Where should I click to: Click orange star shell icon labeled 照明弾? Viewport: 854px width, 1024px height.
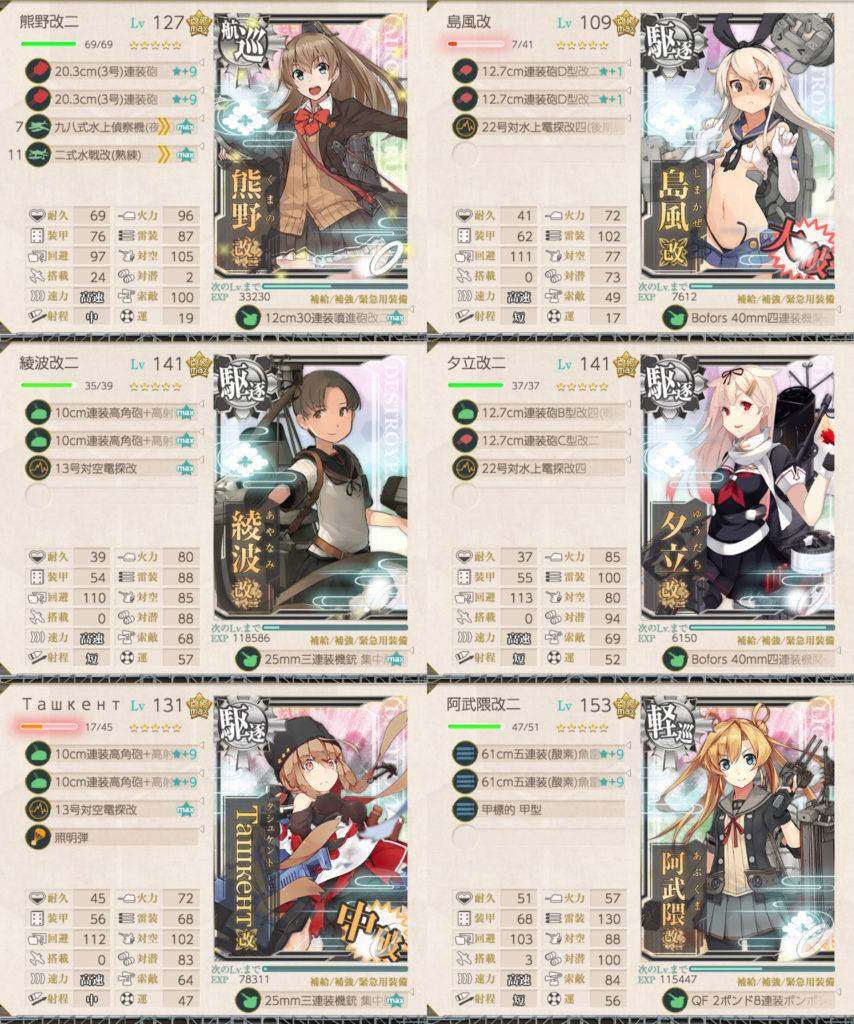point(38,837)
